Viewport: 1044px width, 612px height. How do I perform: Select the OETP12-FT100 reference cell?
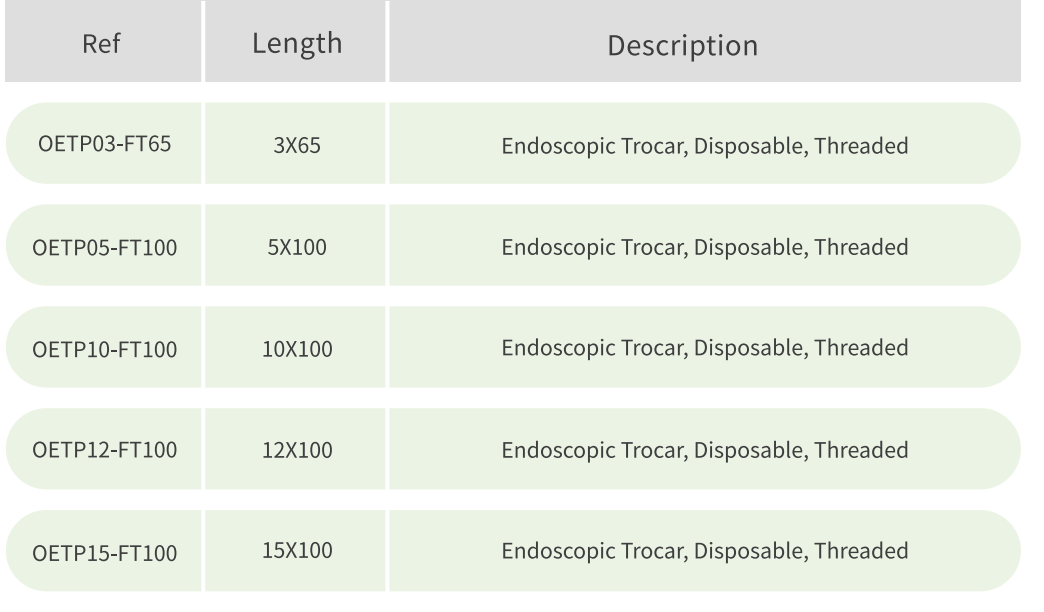(105, 451)
